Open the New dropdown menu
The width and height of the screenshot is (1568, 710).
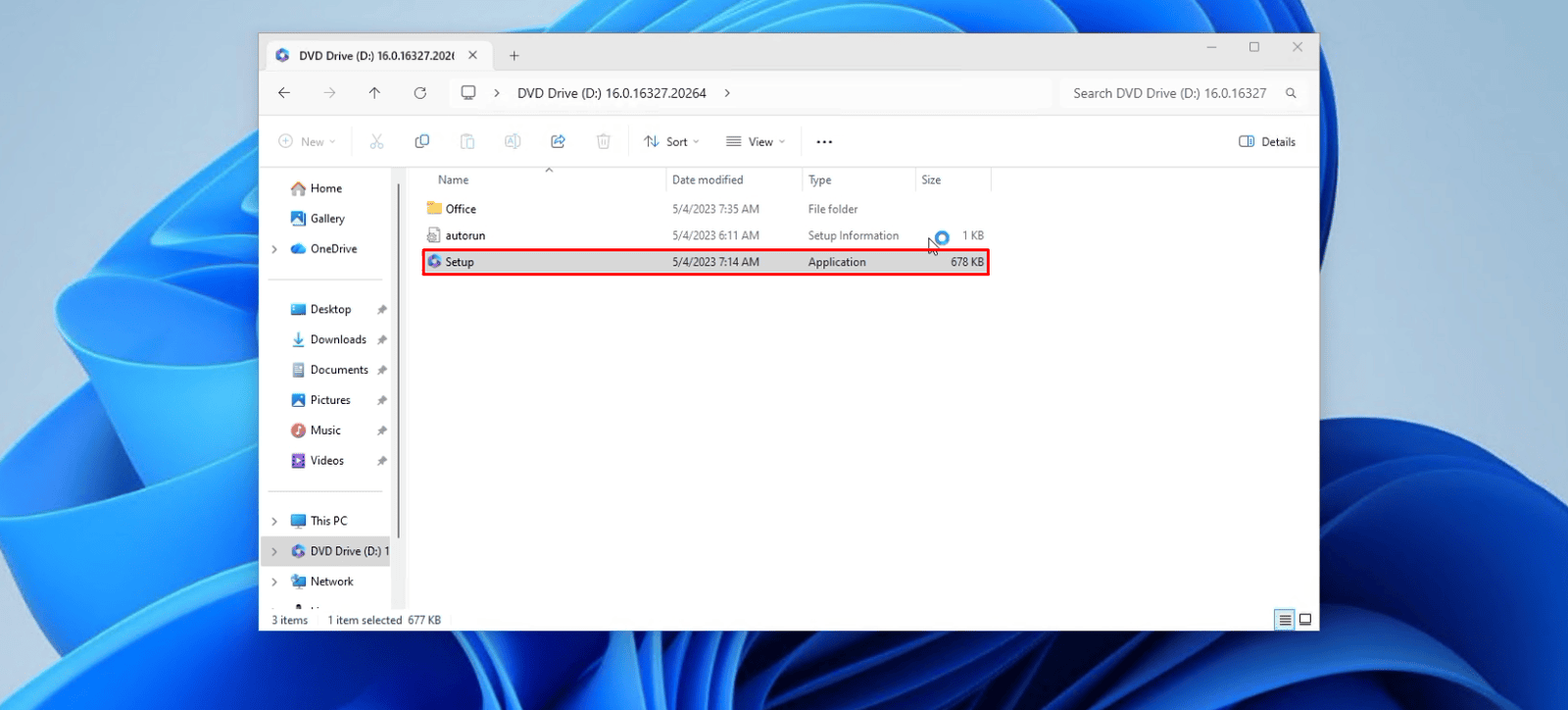(307, 142)
